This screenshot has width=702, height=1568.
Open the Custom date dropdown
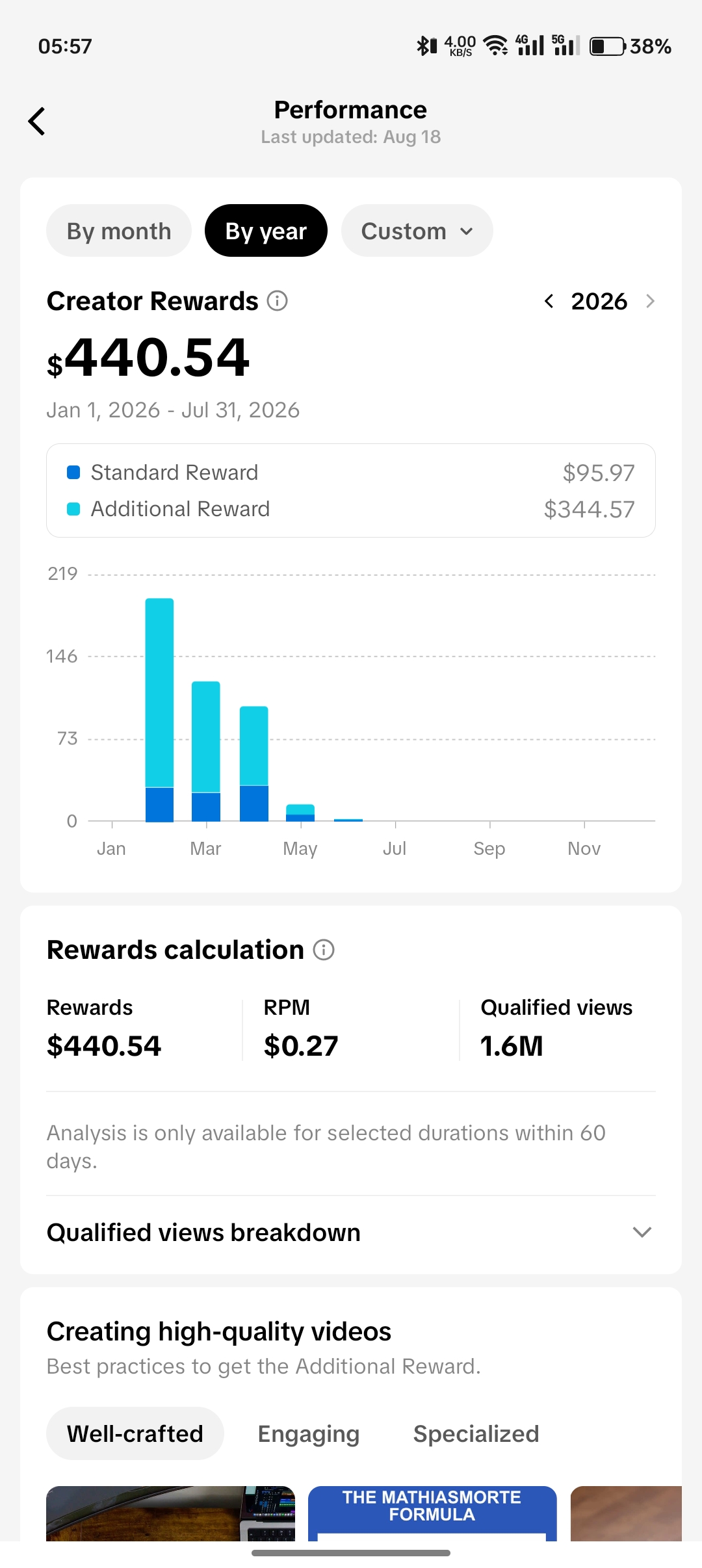[417, 231]
